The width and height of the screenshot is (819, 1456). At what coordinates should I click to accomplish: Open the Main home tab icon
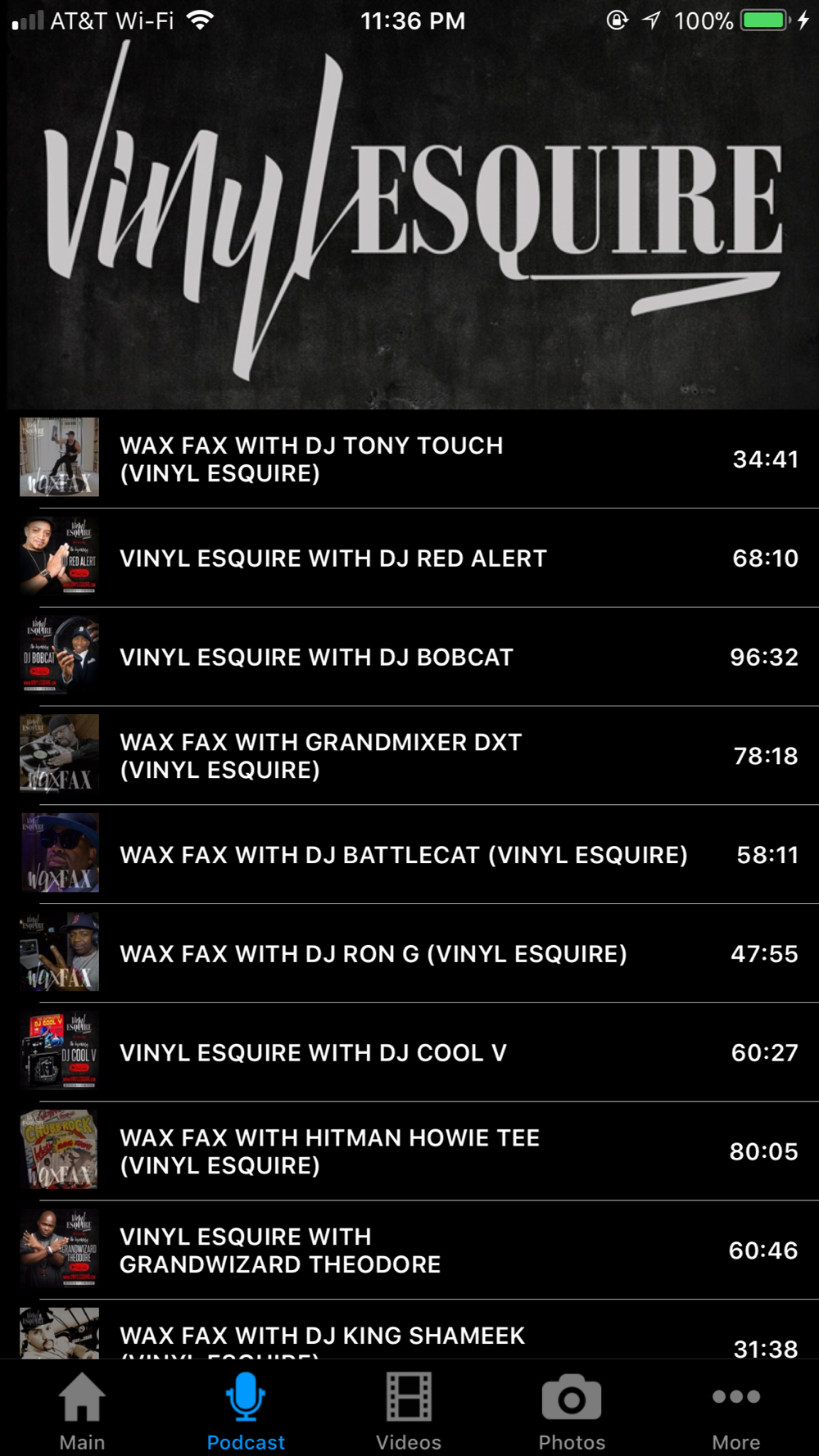tap(82, 1397)
